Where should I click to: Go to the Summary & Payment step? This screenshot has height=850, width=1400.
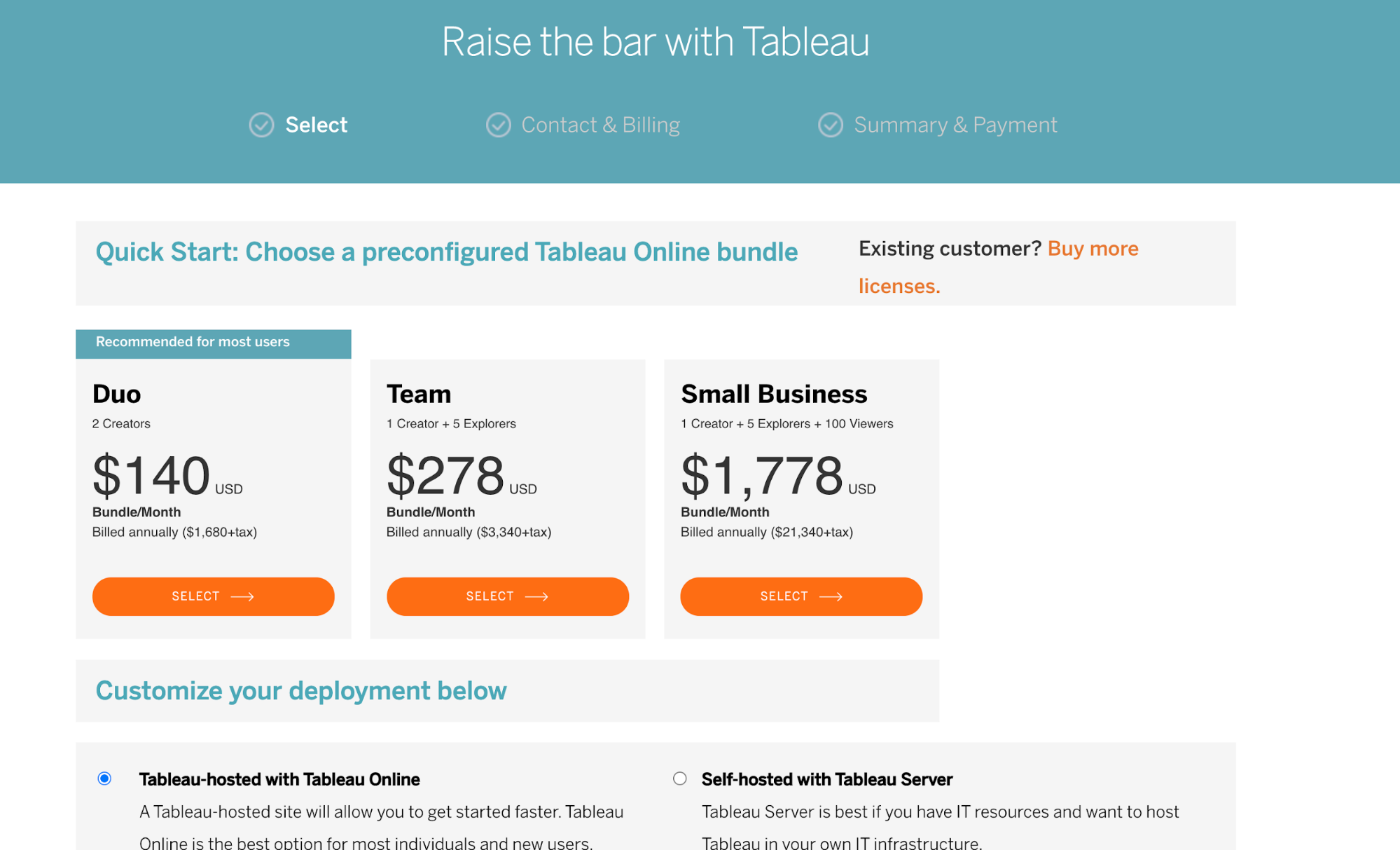click(x=955, y=125)
